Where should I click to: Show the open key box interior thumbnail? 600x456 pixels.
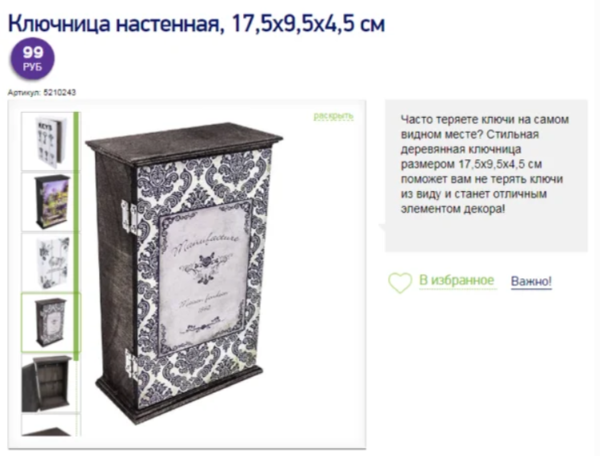point(48,383)
